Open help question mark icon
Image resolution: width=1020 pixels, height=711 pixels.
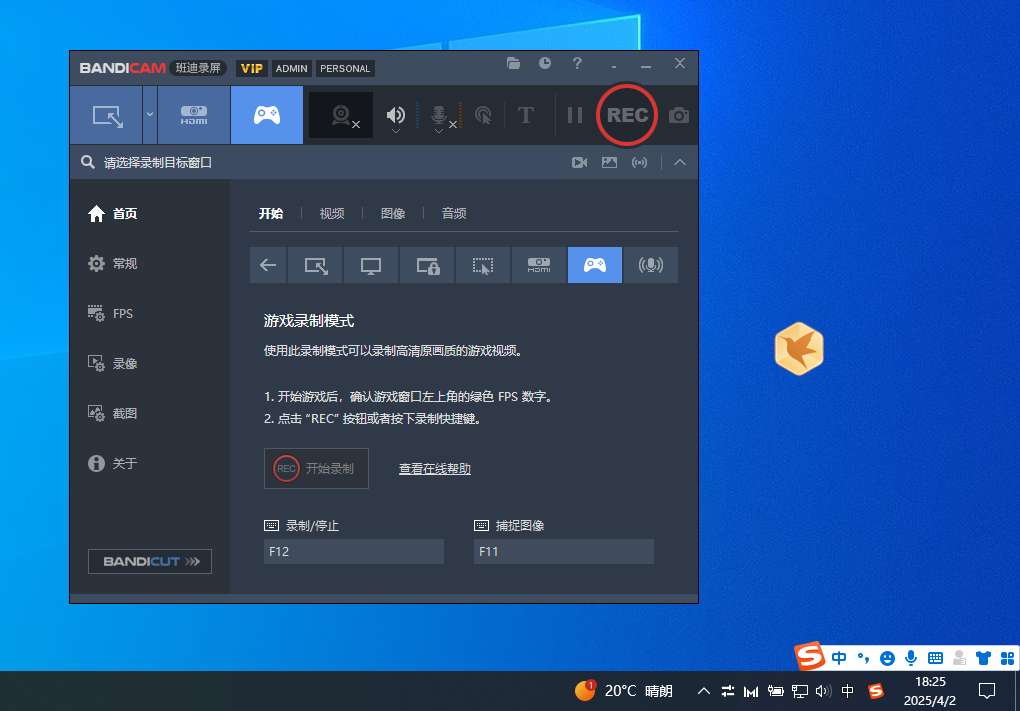coord(577,63)
